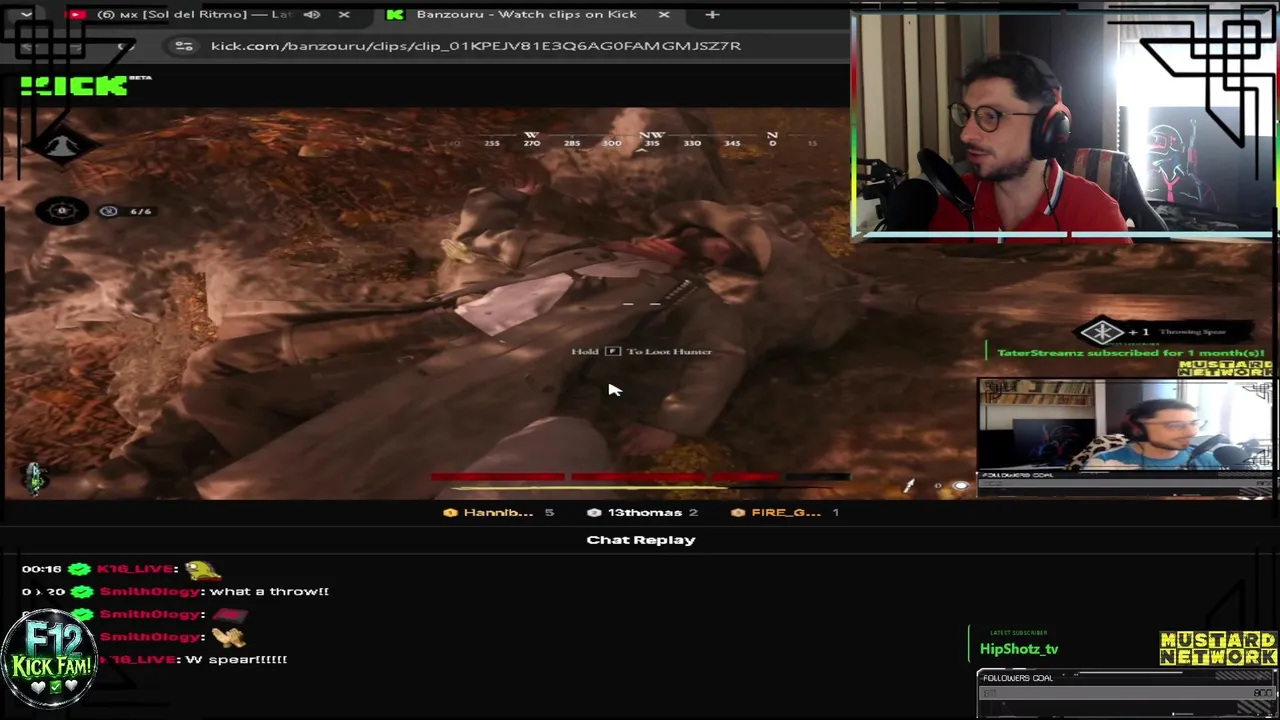Select the Chat Replay heading
This screenshot has width=1280, height=720.
coord(641,540)
